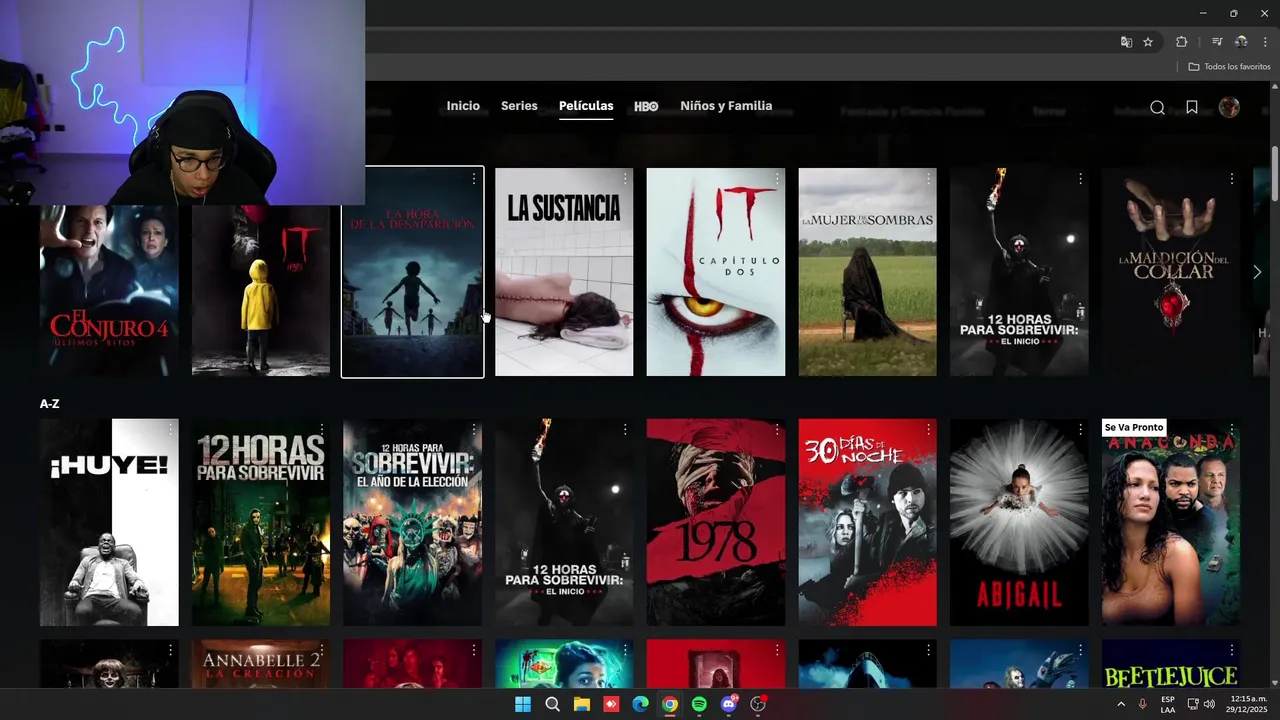Open IT Capítulo Dos poster
This screenshot has width=1280, height=720.
(x=716, y=272)
